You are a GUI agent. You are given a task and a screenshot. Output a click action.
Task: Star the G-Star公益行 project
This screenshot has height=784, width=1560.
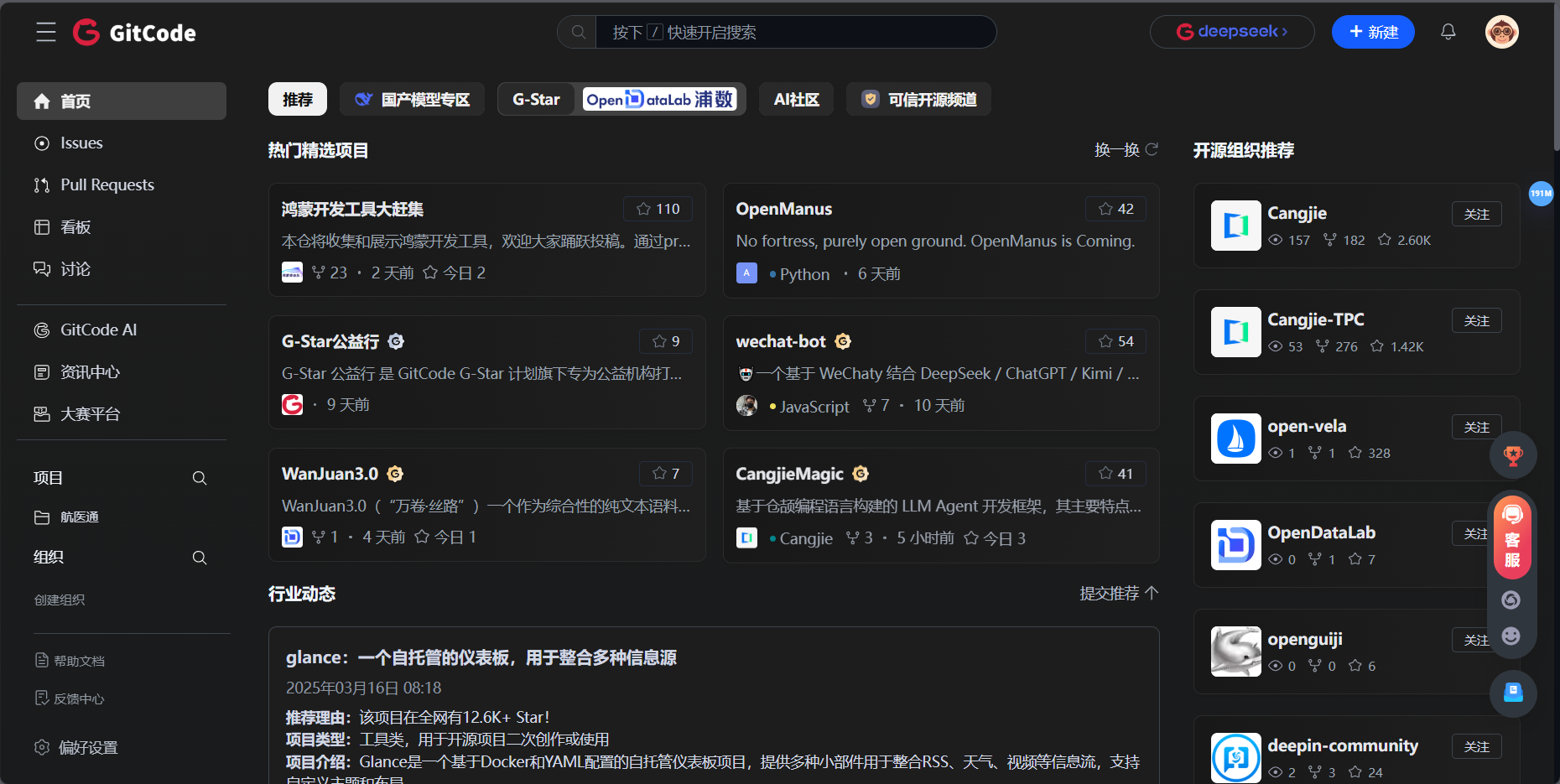pyautogui.click(x=666, y=341)
